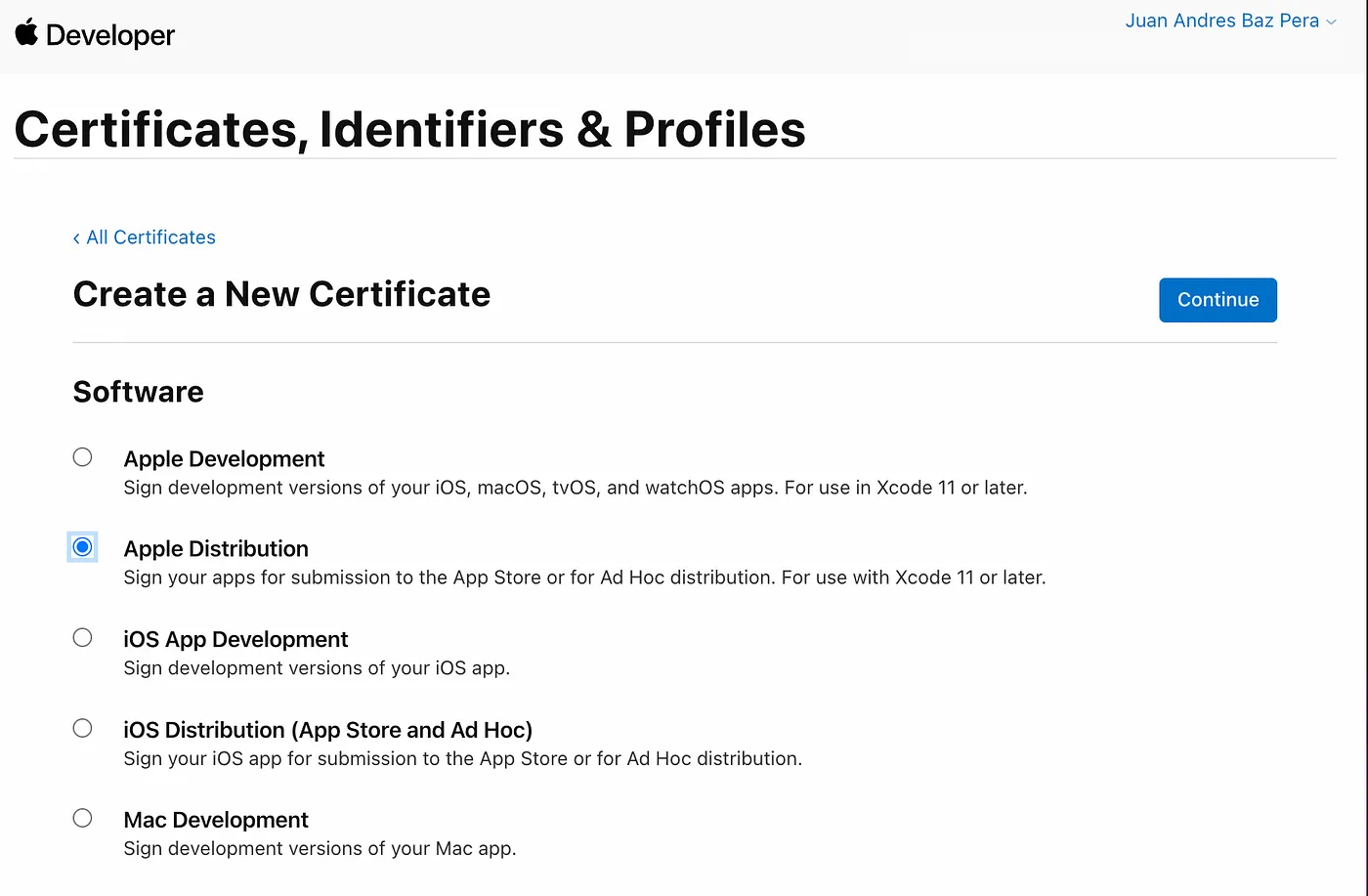Select the iOS Distribution (App Store and Ad Hoc) radio button

(83, 728)
